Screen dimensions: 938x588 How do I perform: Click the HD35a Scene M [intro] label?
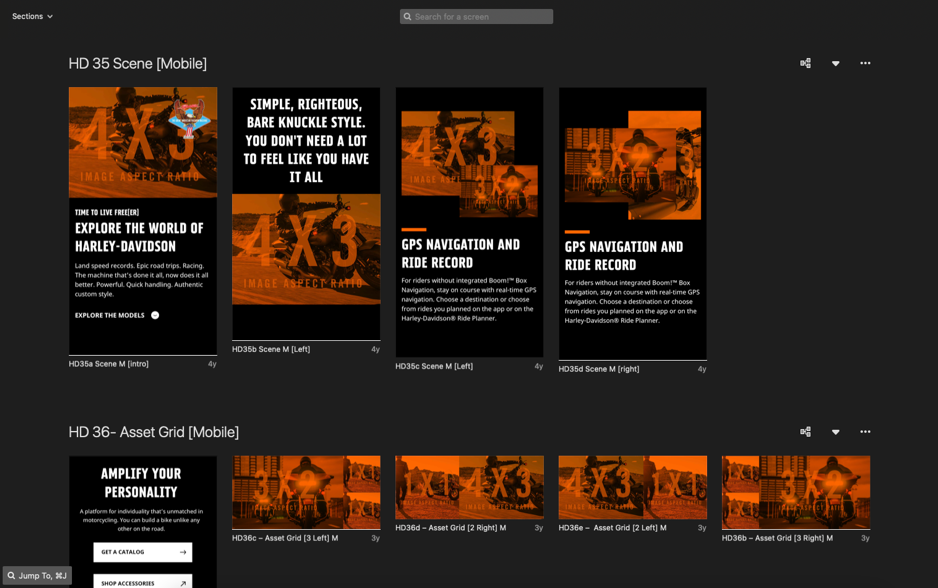(x=109, y=364)
